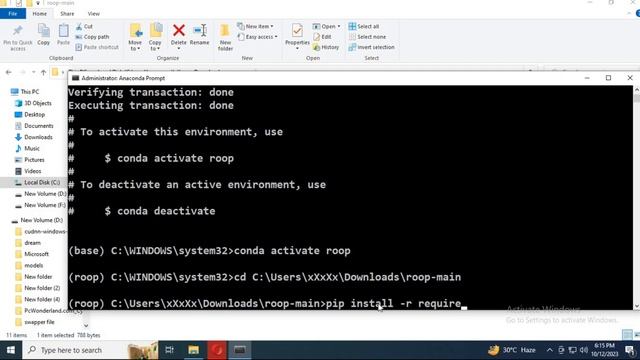
Task: Open the Move to dropdown
Action: coord(135,37)
